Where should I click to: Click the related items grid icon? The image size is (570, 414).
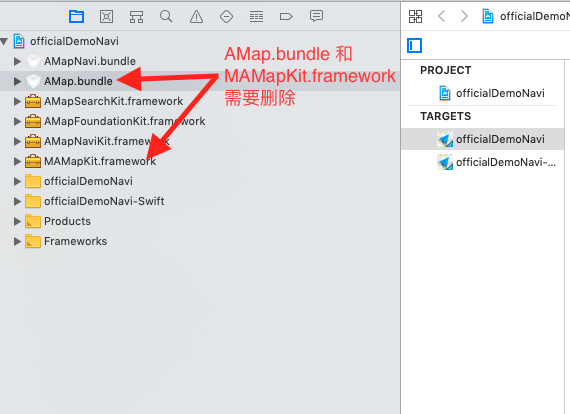415,16
